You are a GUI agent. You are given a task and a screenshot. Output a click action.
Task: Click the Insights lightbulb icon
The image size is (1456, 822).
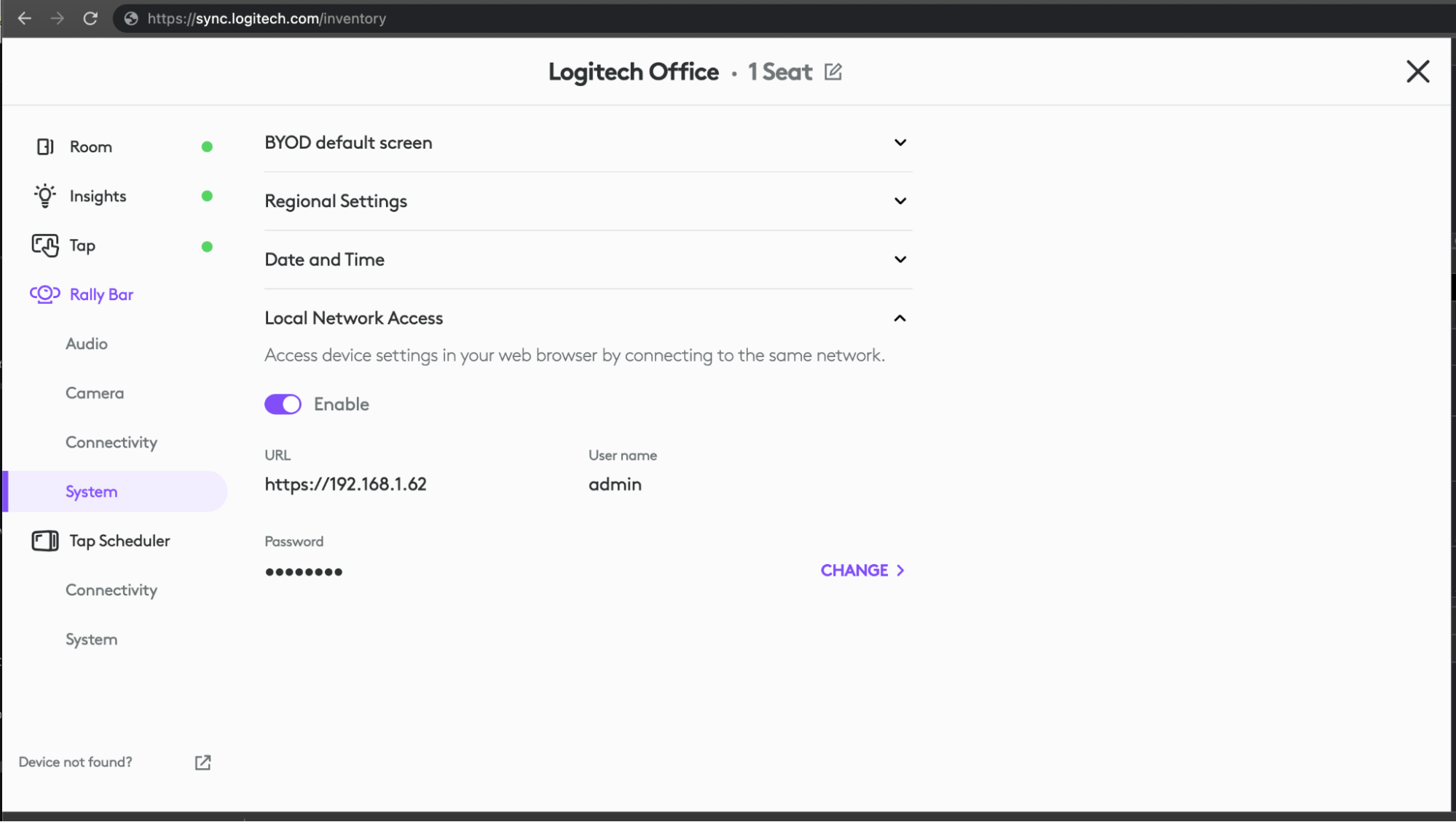(45, 196)
